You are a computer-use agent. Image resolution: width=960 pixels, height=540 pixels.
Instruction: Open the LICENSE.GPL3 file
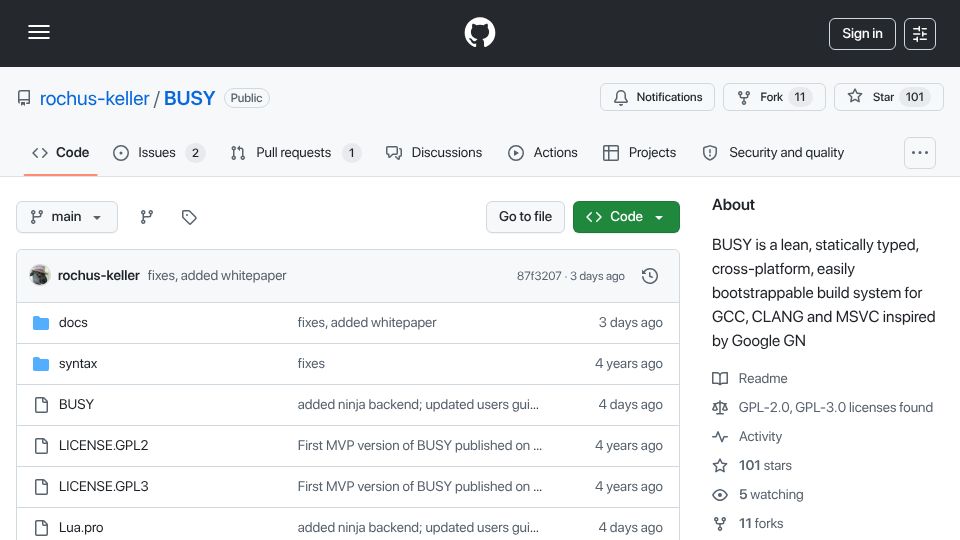click(103, 487)
